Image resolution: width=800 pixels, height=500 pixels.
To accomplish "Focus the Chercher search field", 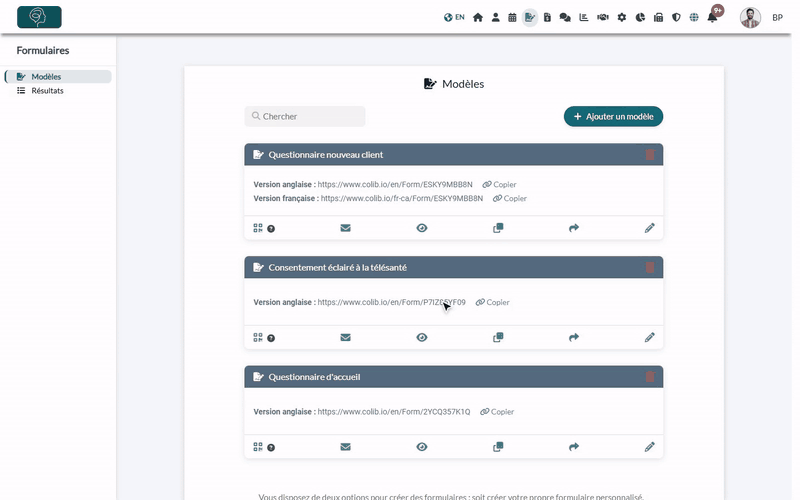I will tap(305, 116).
